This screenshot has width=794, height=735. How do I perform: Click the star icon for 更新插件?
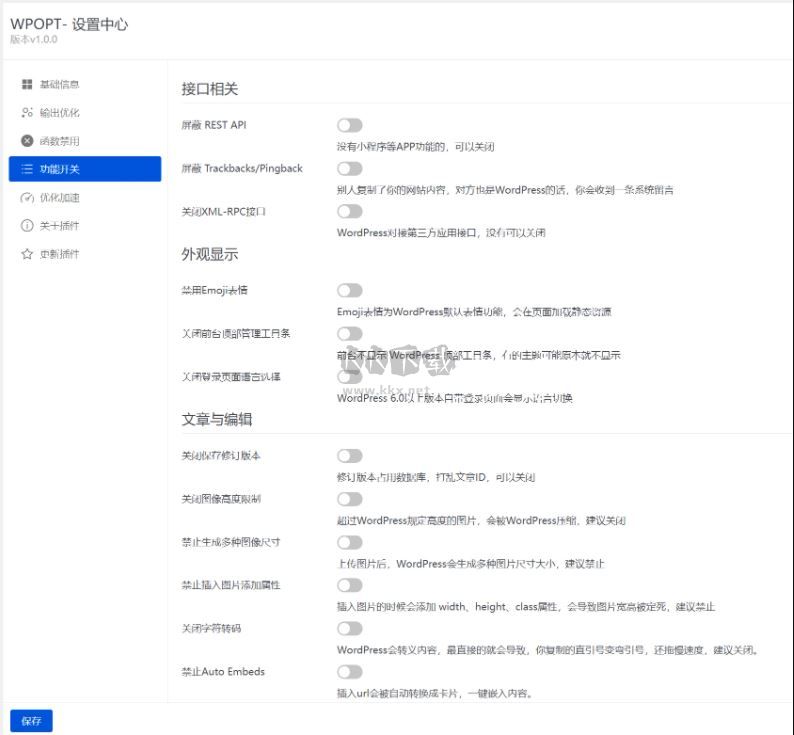pyautogui.click(x=27, y=254)
